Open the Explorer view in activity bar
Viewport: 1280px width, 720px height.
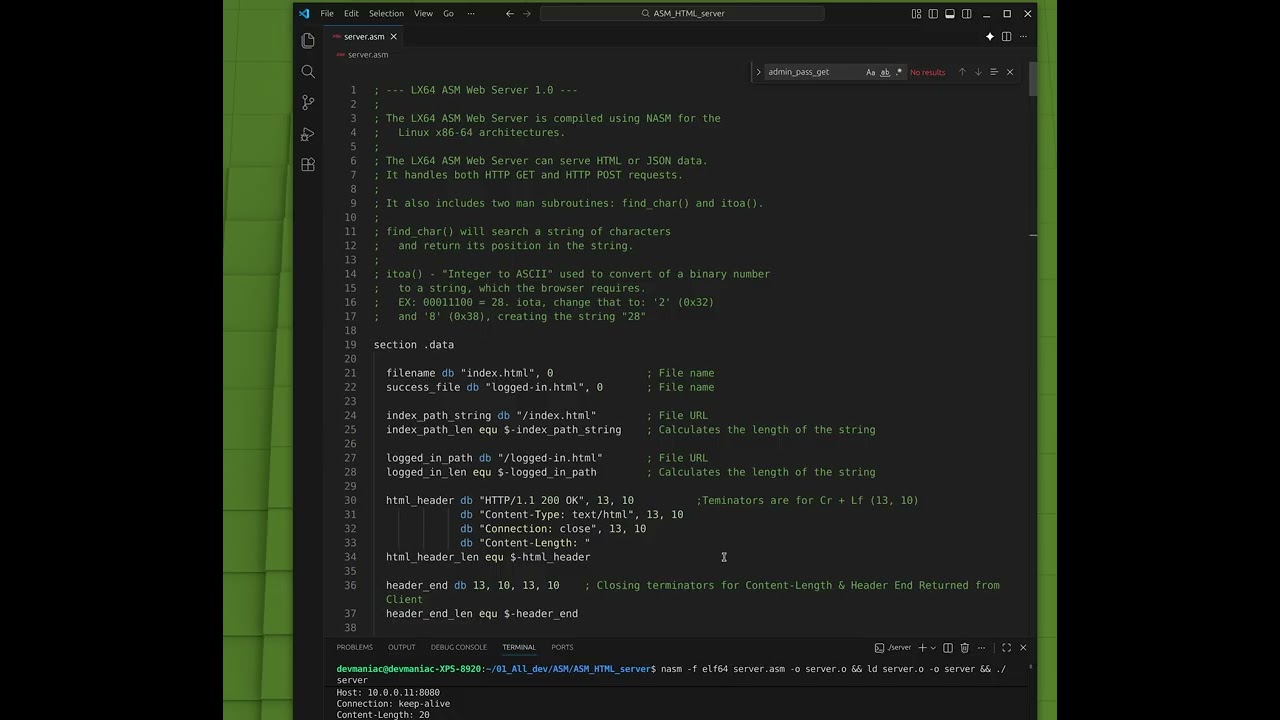click(308, 41)
